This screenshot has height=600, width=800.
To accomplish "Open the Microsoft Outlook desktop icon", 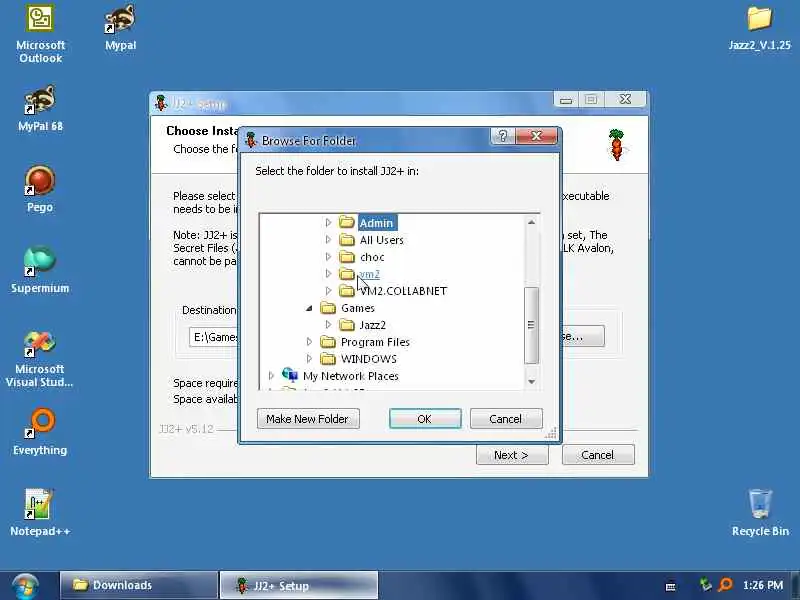I will tap(40, 34).
